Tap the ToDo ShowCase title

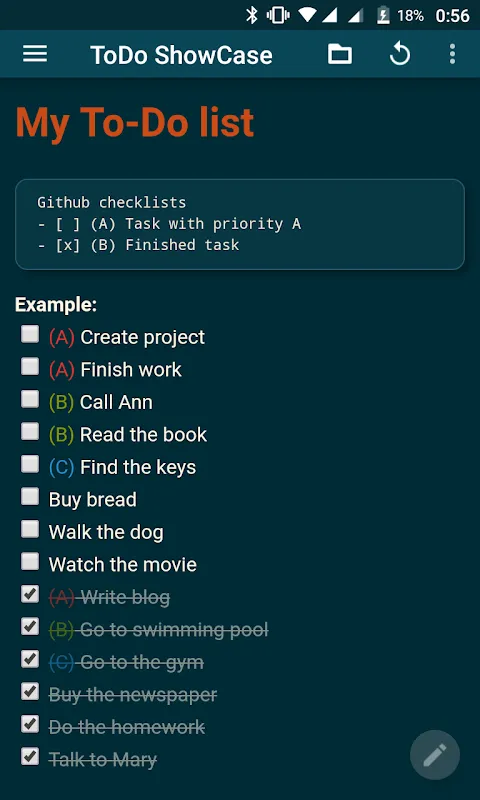click(182, 55)
